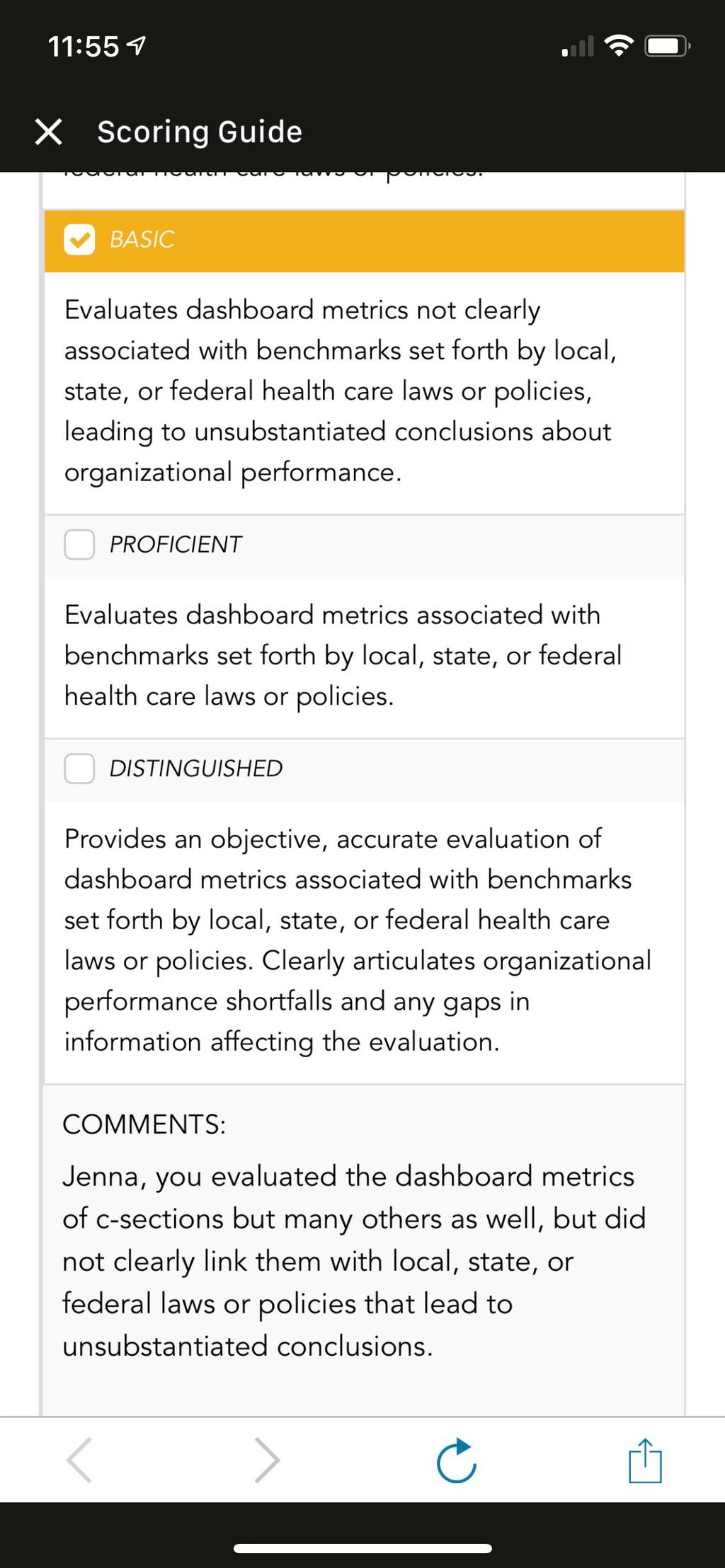Close the Scoring Guide with X icon

tap(48, 132)
